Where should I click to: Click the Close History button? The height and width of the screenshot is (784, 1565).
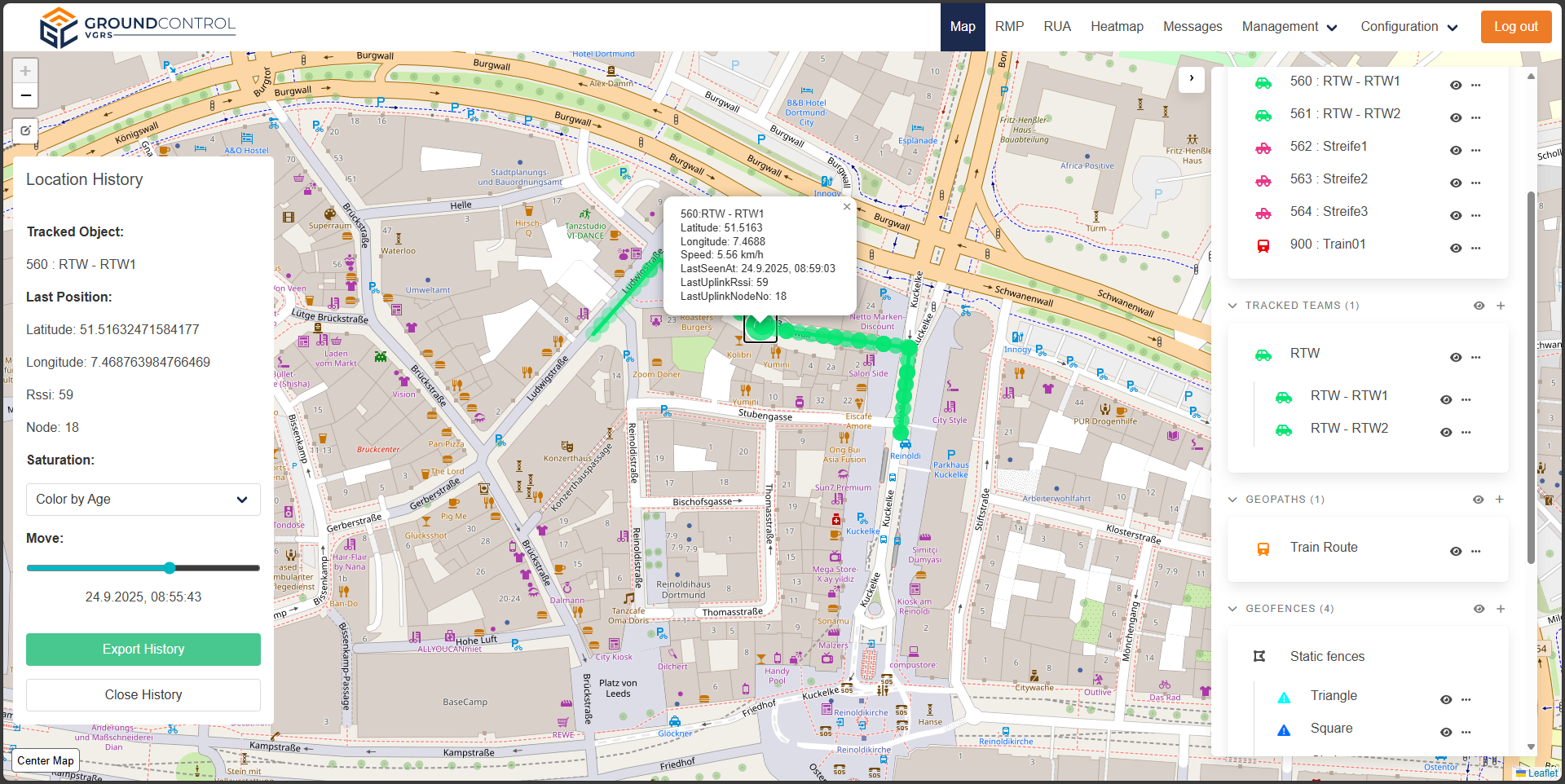click(143, 695)
